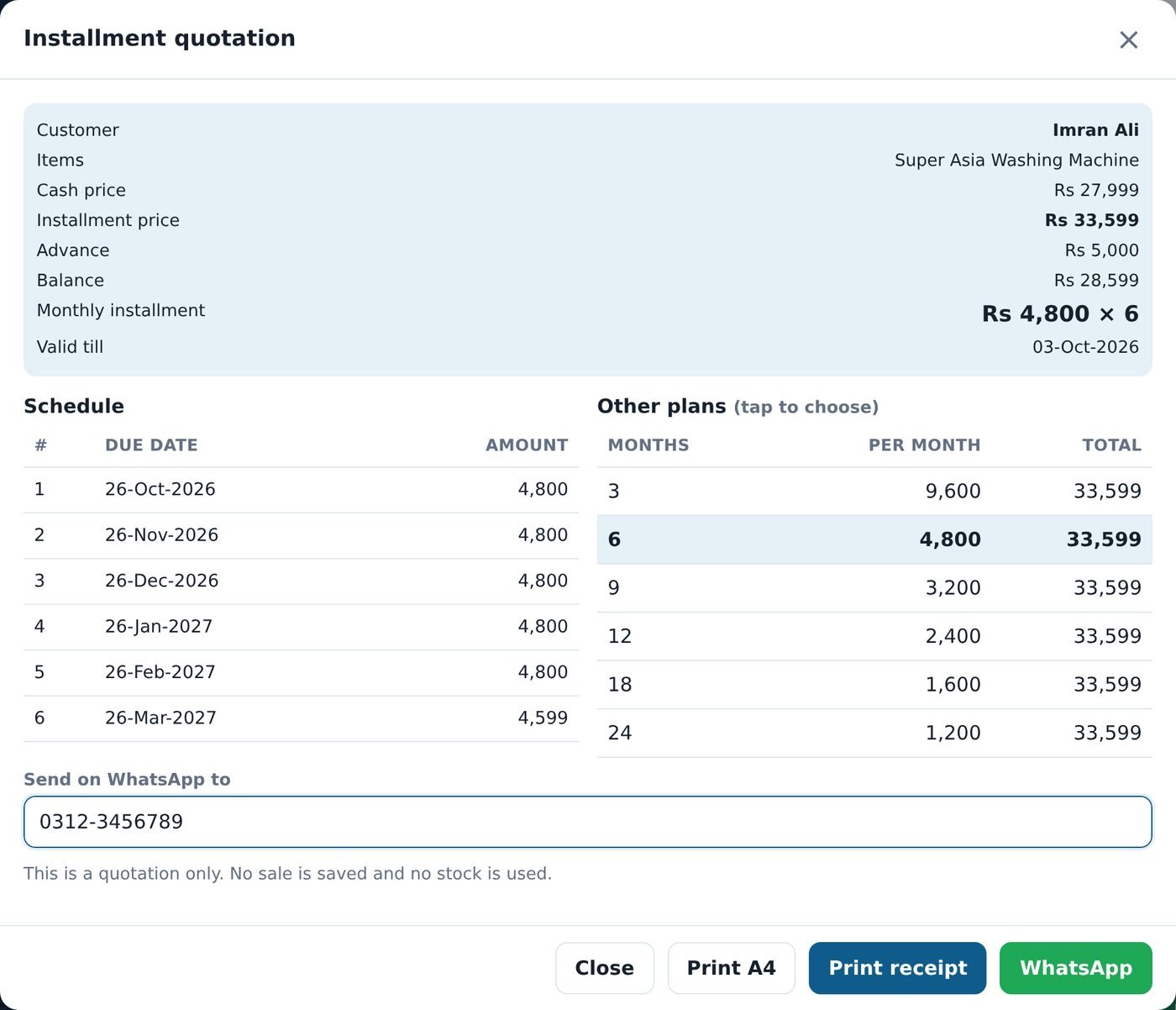Choose the 24 months plan row

point(874,733)
